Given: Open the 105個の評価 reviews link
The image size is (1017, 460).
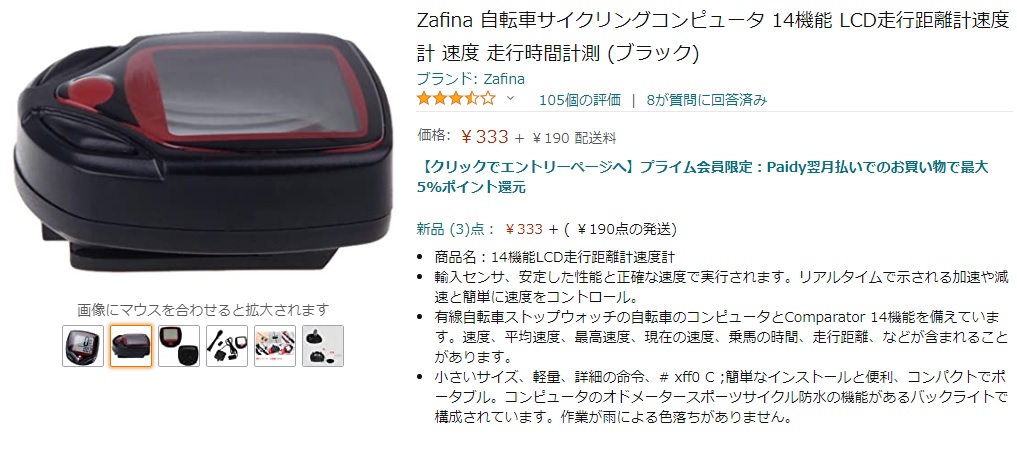Looking at the screenshot, I should tap(580, 100).
